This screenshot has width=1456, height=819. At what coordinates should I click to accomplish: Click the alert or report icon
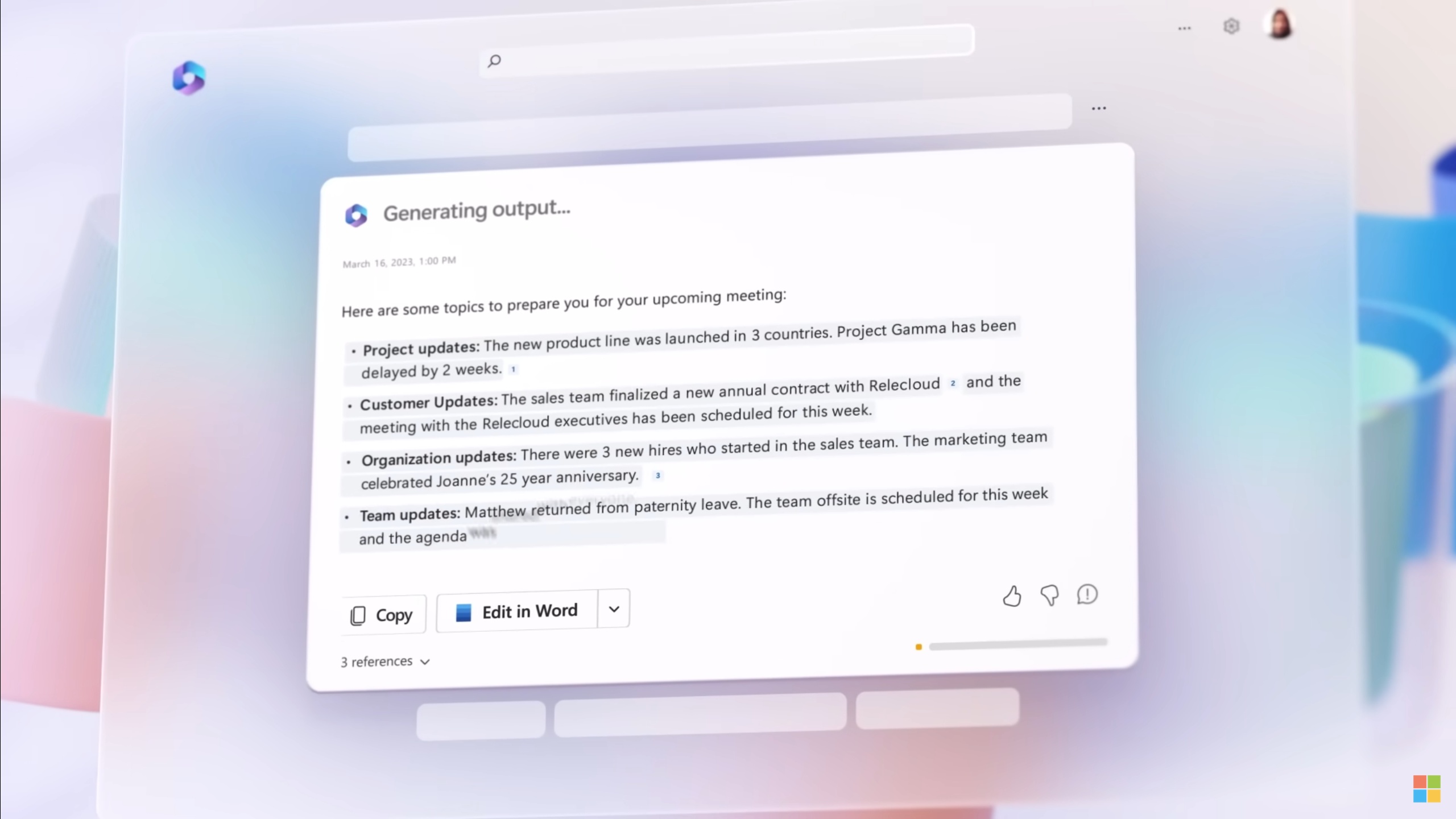[1087, 595]
